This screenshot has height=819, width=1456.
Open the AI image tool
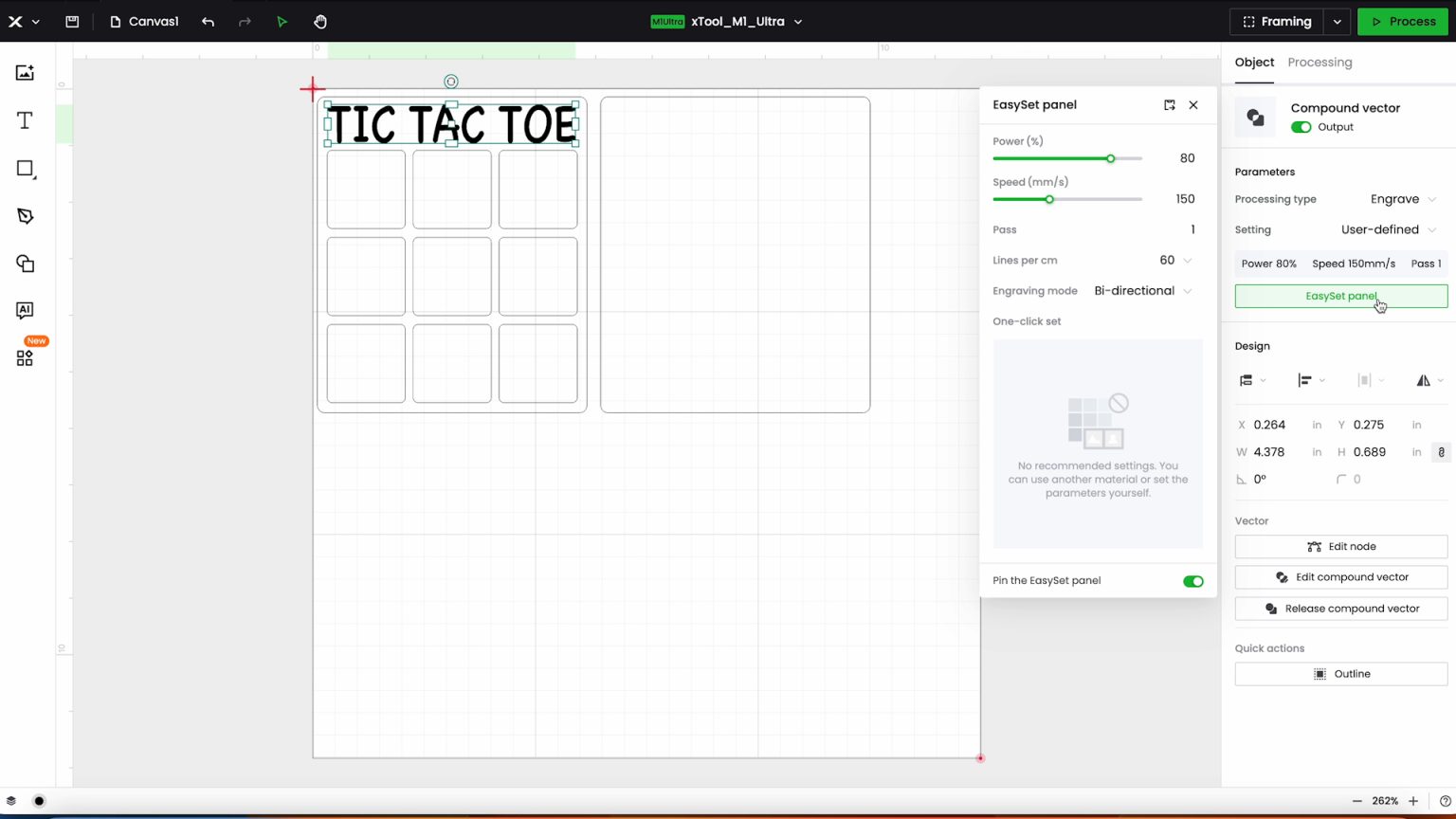click(25, 310)
